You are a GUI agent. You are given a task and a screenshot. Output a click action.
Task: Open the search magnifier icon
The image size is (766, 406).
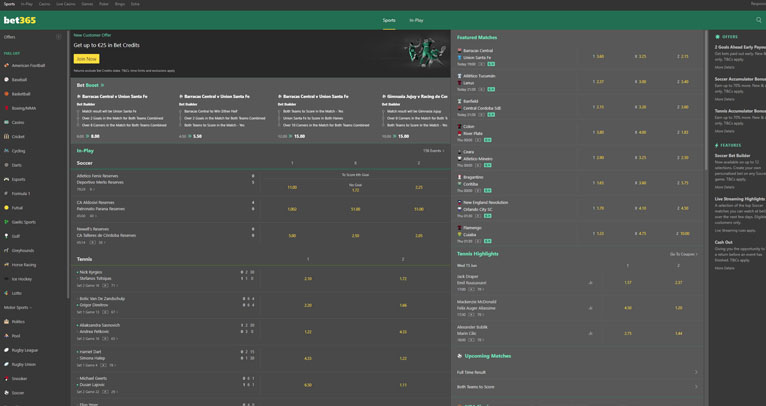(x=758, y=20)
